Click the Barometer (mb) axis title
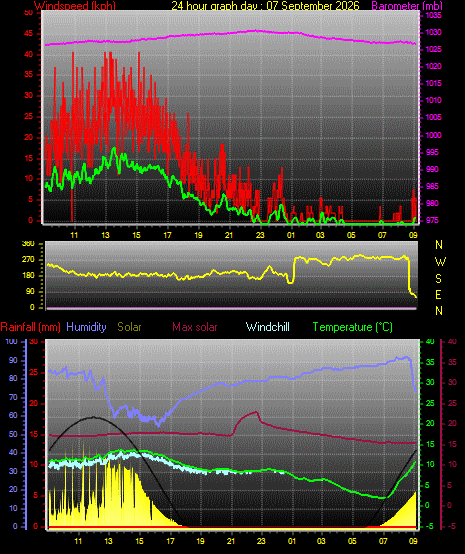Image resolution: width=465 pixels, height=554 pixels. (x=407, y=6)
